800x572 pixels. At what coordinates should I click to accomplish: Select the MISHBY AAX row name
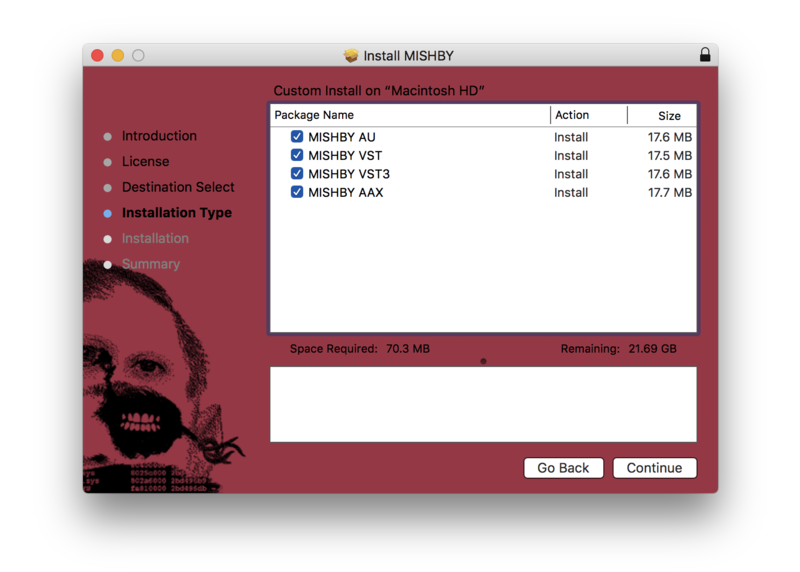(x=345, y=192)
